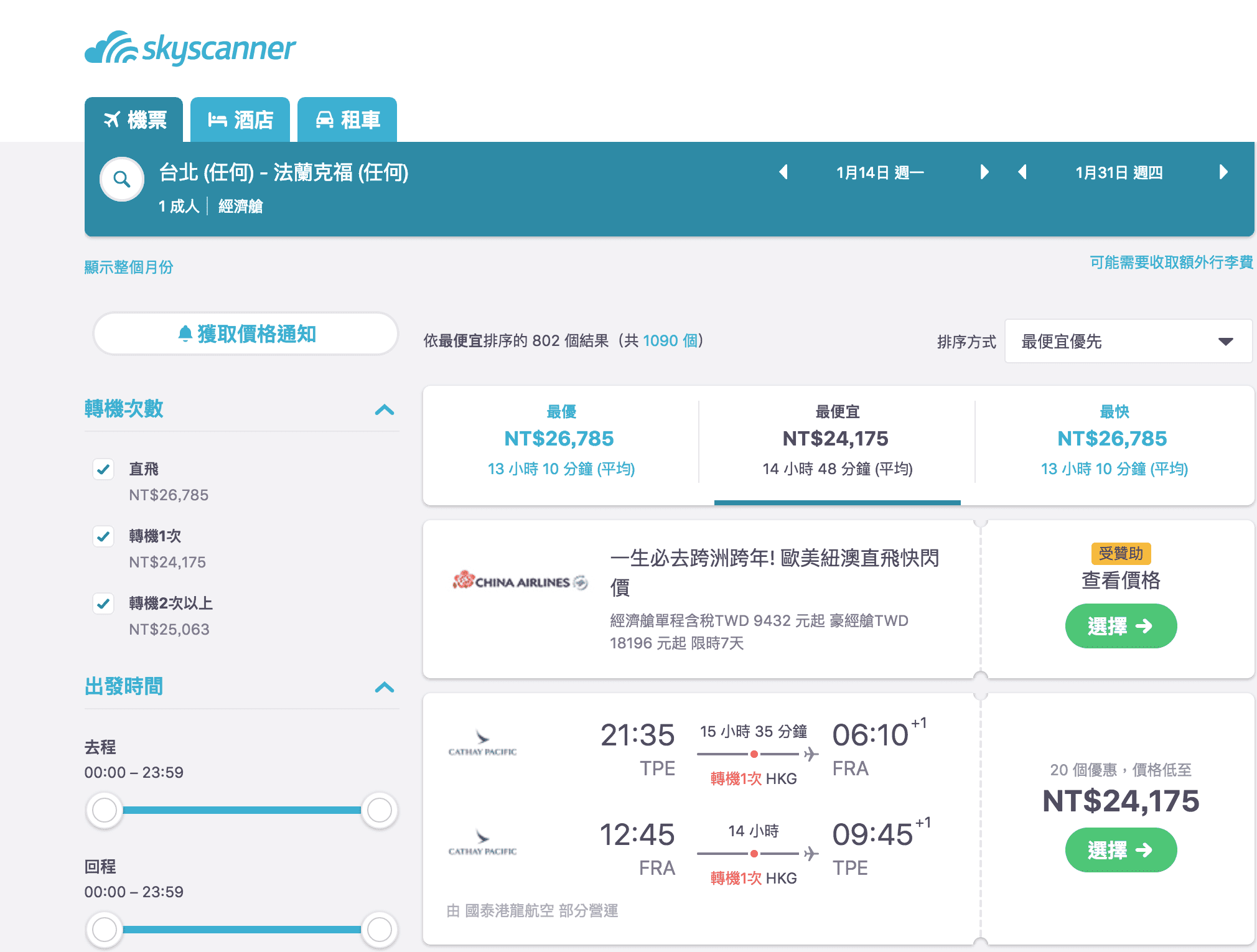Click the 1090 個 total results link
This screenshot has height=952, width=1257.
tap(670, 340)
